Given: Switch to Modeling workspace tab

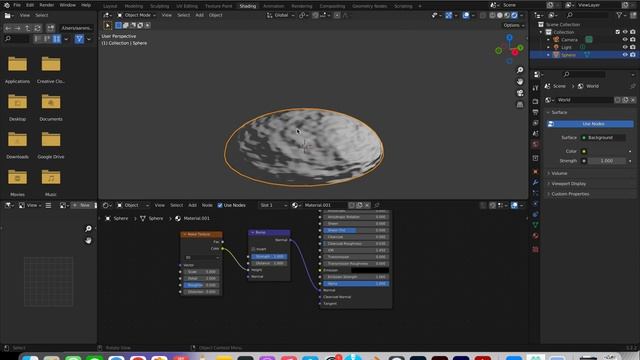Looking at the screenshot, I should [x=134, y=6].
